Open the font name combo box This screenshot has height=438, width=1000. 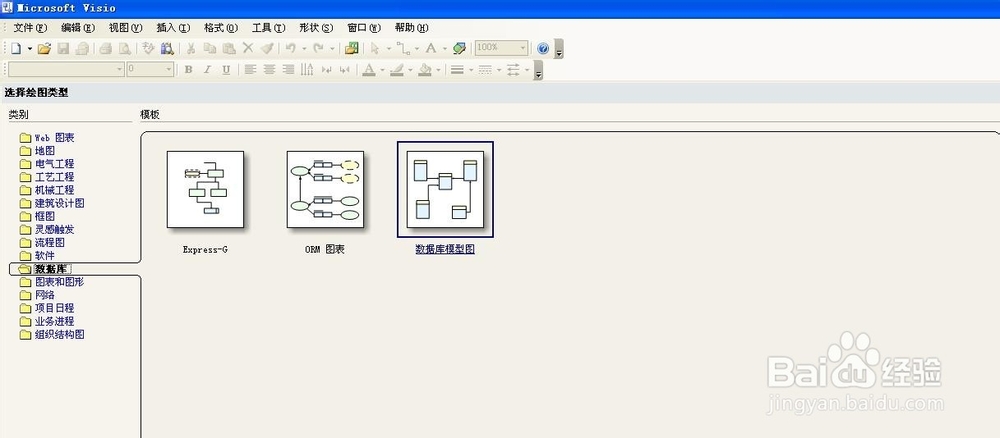pyautogui.click(x=66, y=69)
